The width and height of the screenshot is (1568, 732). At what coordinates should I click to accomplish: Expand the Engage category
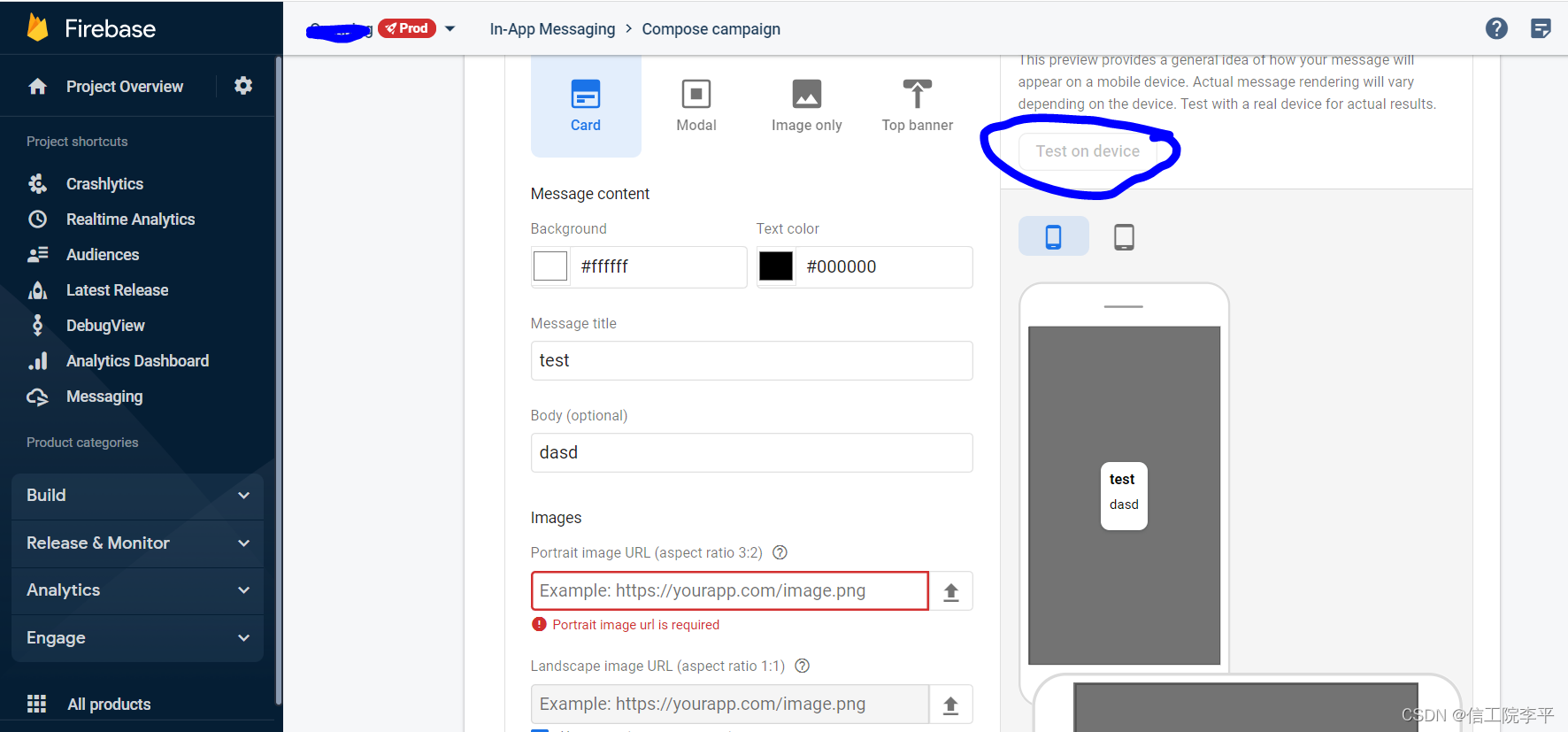pos(137,638)
